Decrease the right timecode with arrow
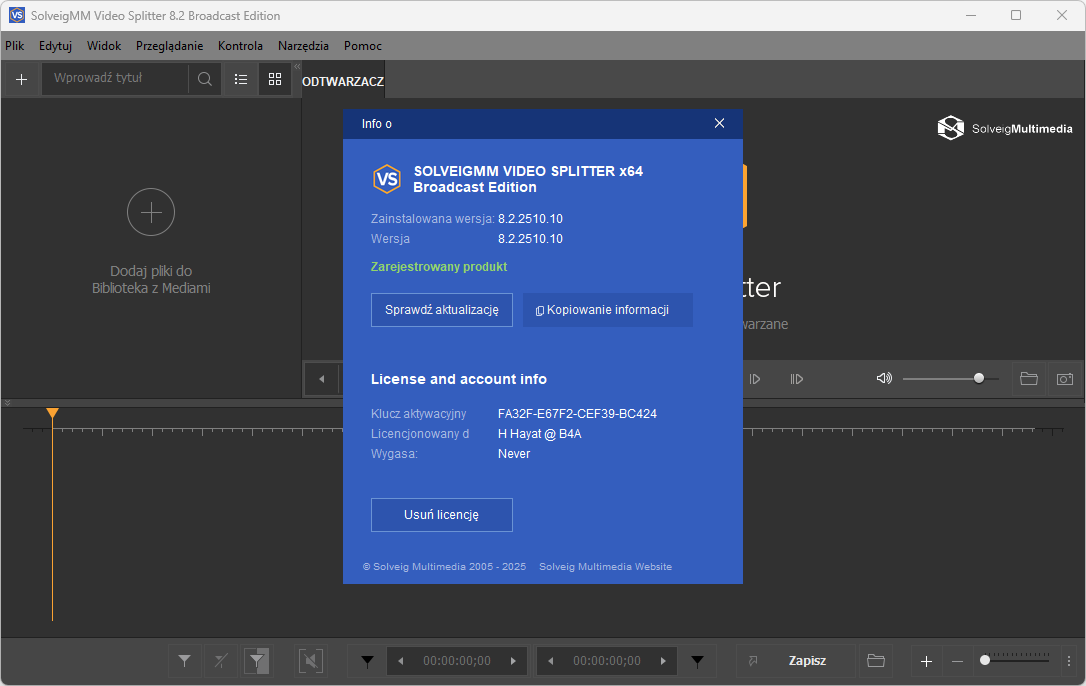This screenshot has height=686, width=1086. tap(551, 661)
